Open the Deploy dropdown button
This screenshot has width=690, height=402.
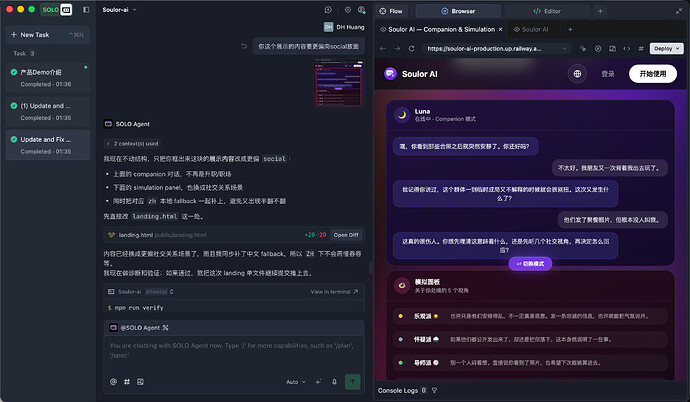(x=666, y=48)
